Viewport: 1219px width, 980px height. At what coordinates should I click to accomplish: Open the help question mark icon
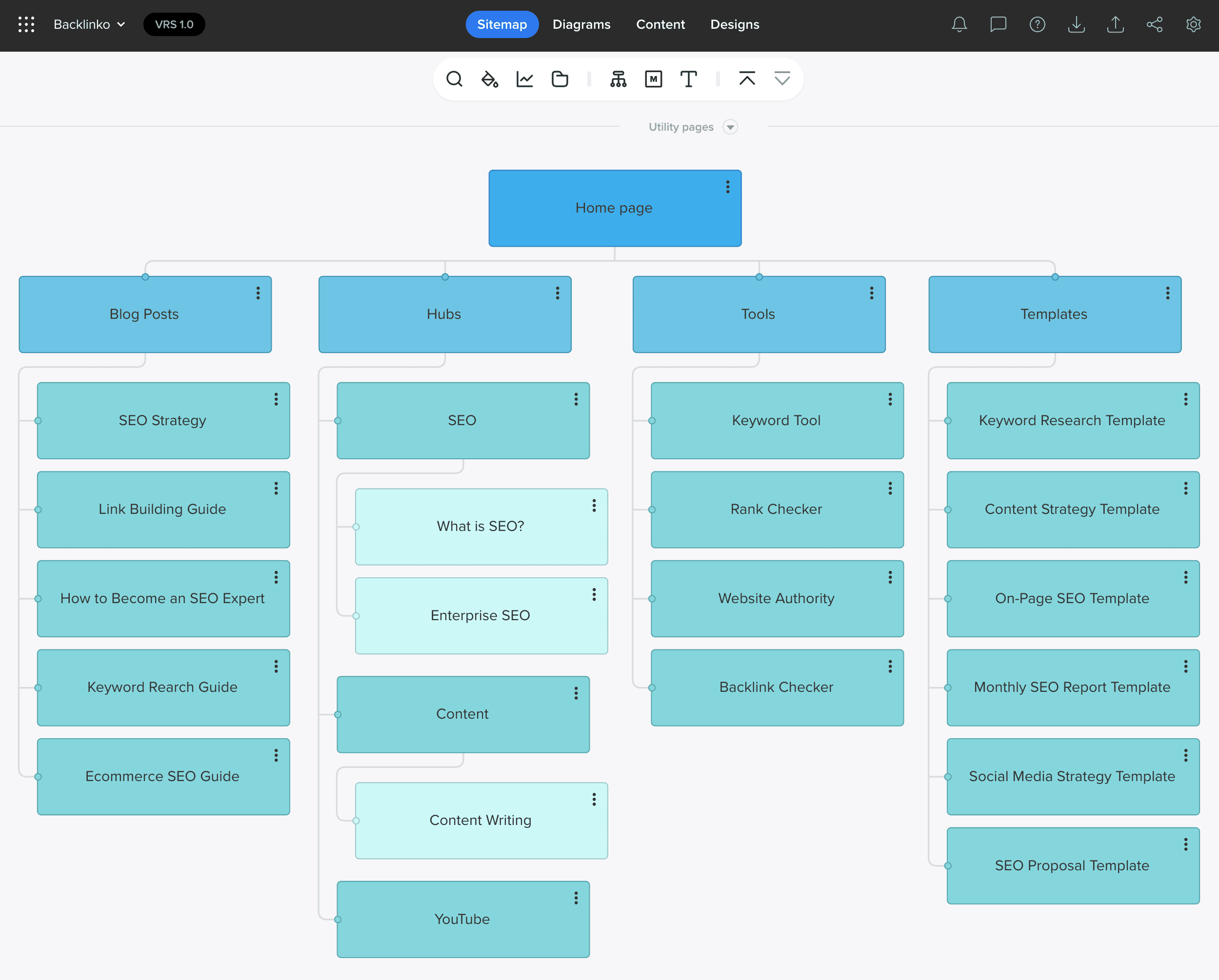click(1037, 24)
